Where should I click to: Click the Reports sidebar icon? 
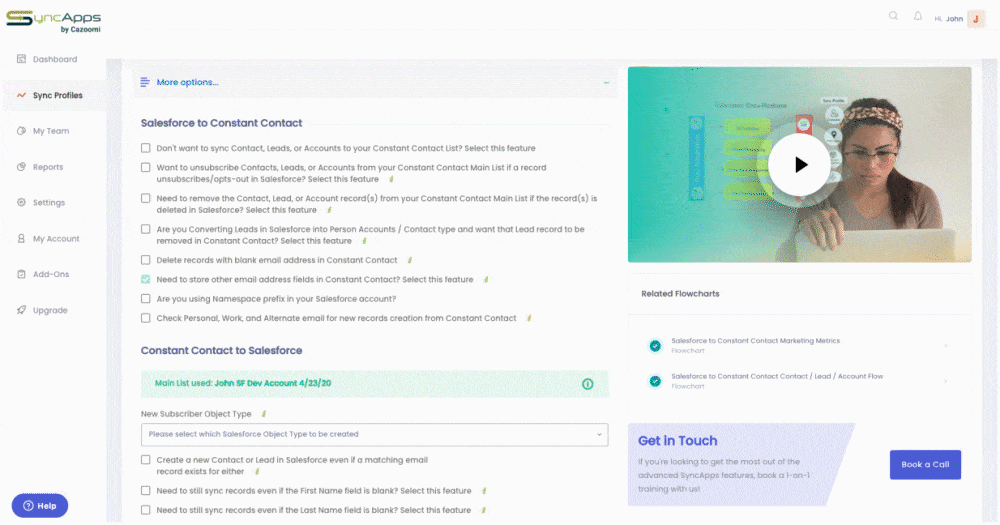pos(21,166)
